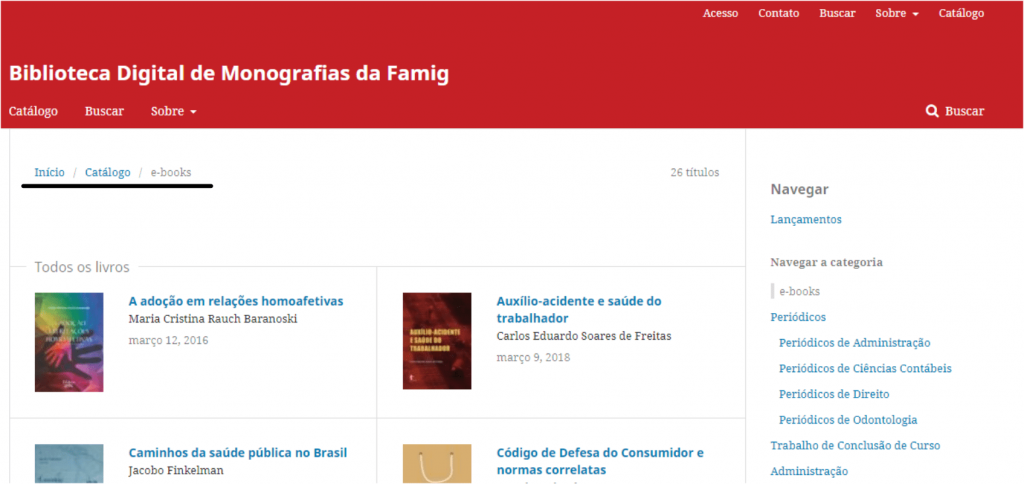Expand the Sobre menu below site title
Screen dimensions: 1024x484
point(173,111)
